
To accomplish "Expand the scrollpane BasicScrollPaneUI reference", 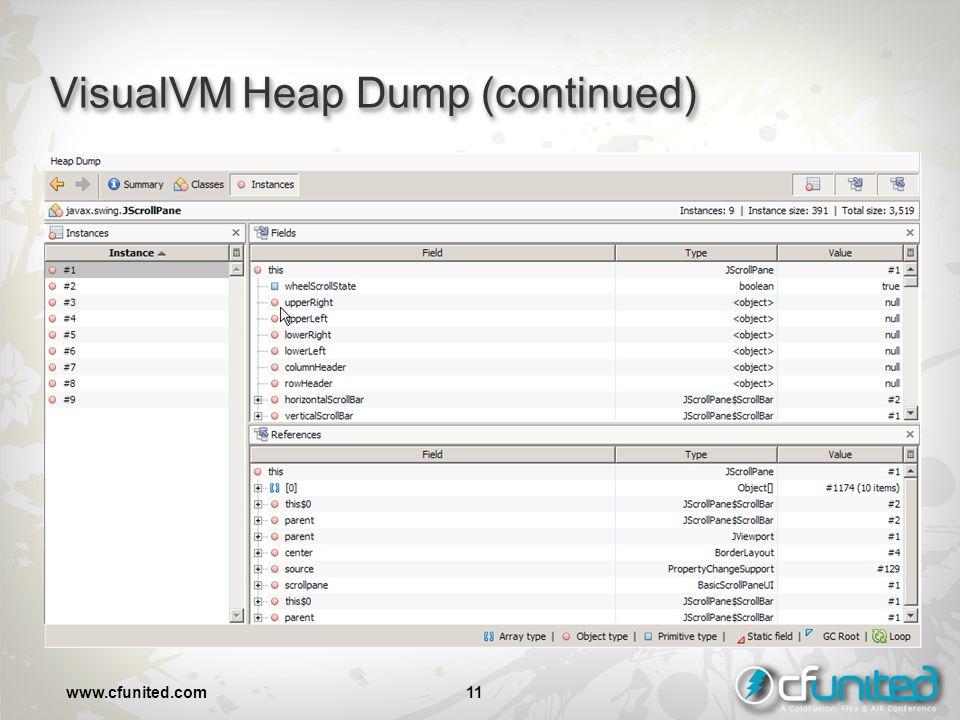I will pyautogui.click(x=258, y=585).
